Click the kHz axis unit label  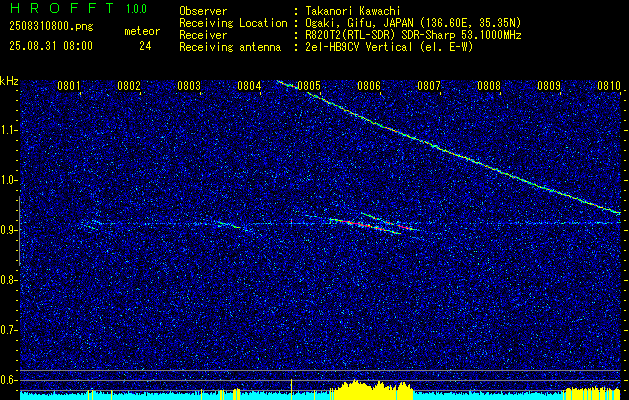[9, 81]
